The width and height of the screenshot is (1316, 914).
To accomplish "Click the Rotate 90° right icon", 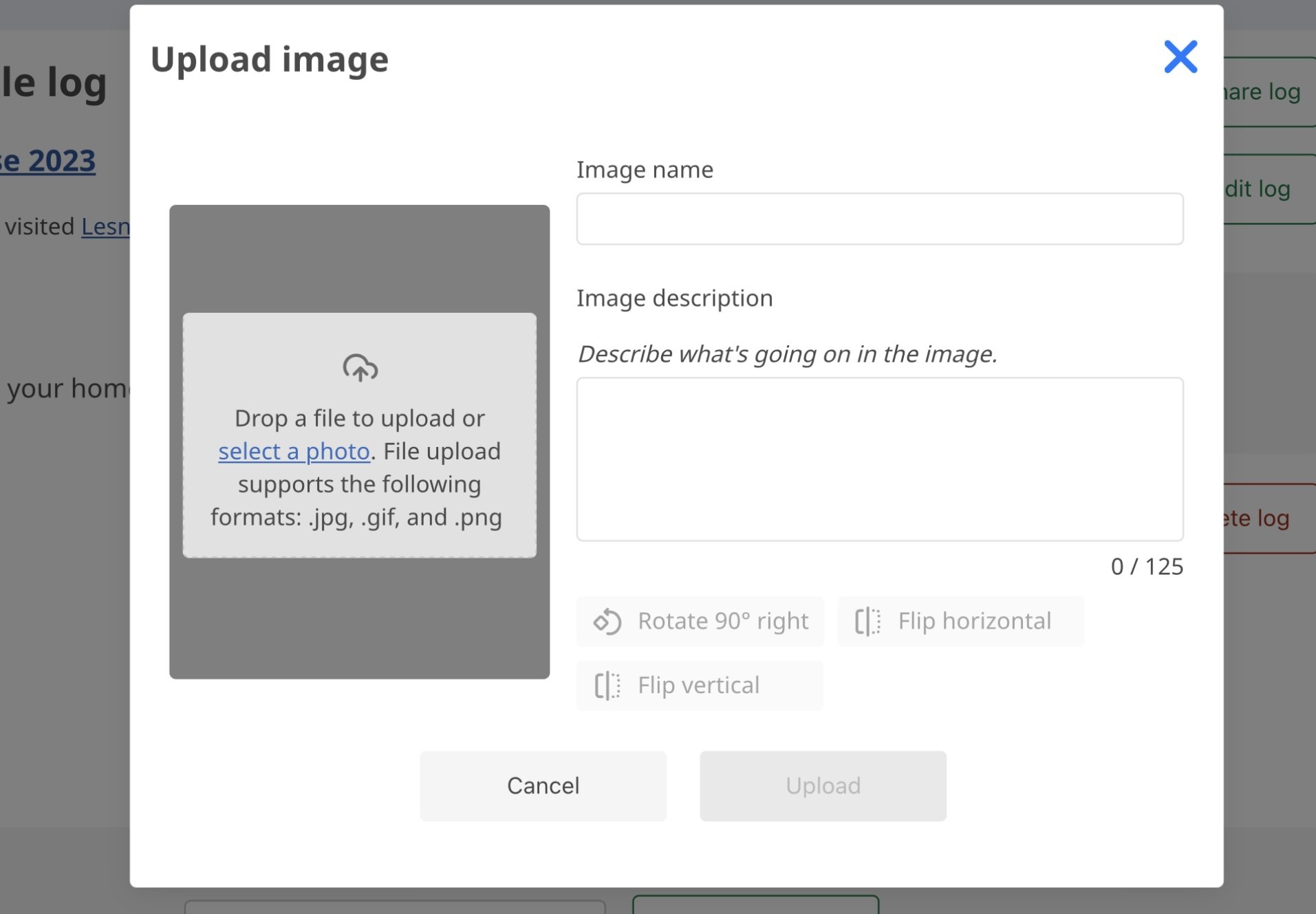I will tap(607, 621).
